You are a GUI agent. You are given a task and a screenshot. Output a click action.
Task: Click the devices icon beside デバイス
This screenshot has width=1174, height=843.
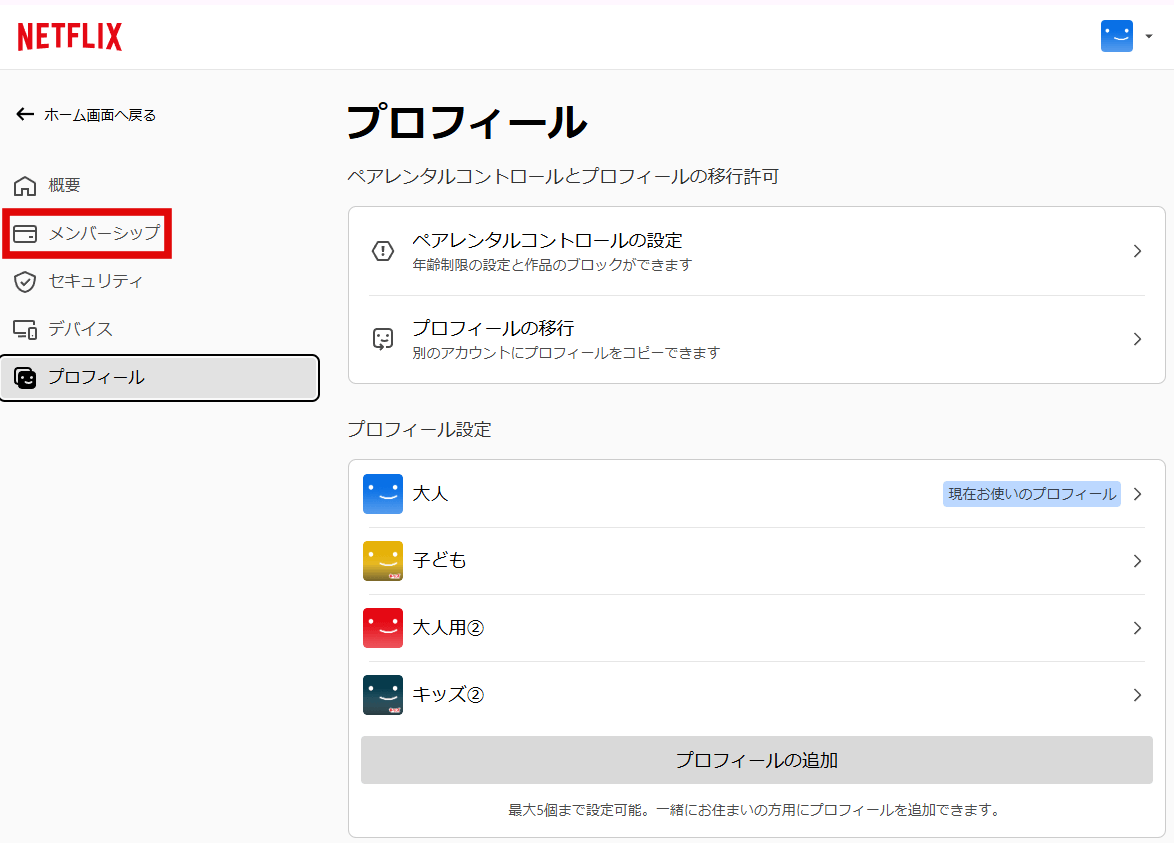[25, 329]
